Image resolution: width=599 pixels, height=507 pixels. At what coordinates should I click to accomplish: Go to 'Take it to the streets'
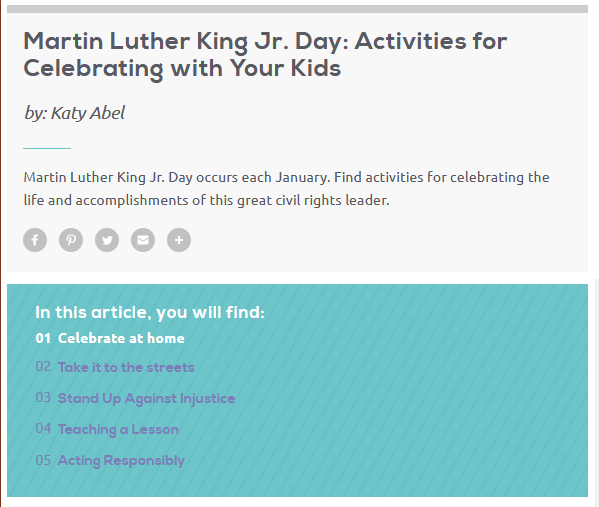click(126, 367)
